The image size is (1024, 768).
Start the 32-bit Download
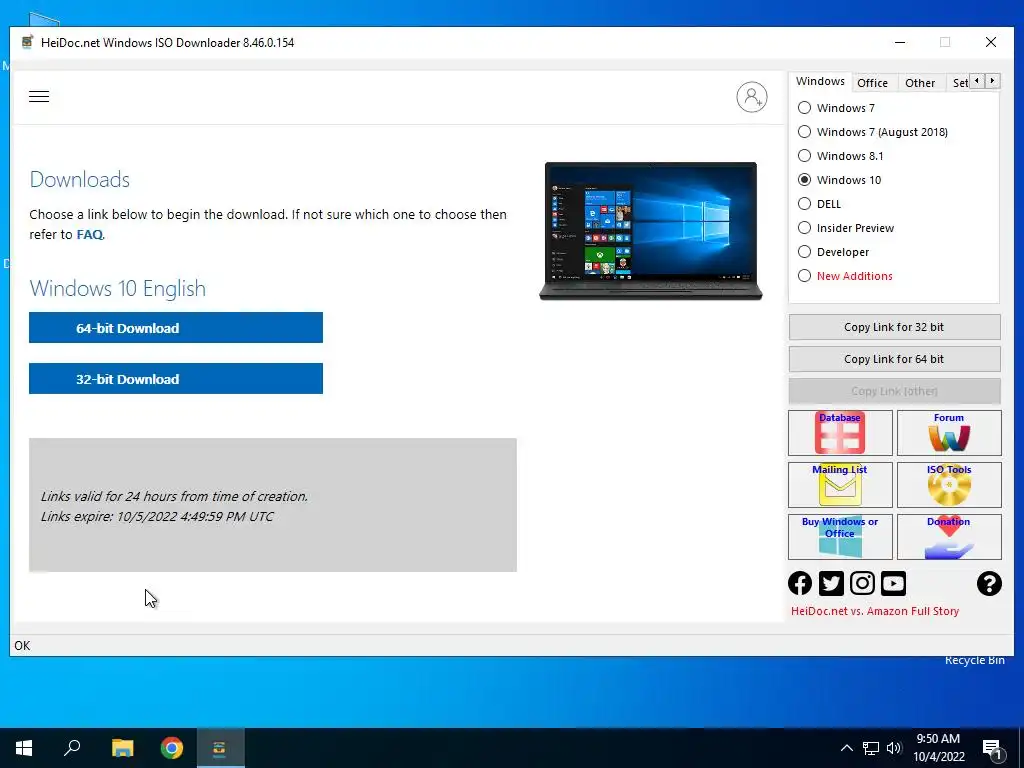point(176,379)
